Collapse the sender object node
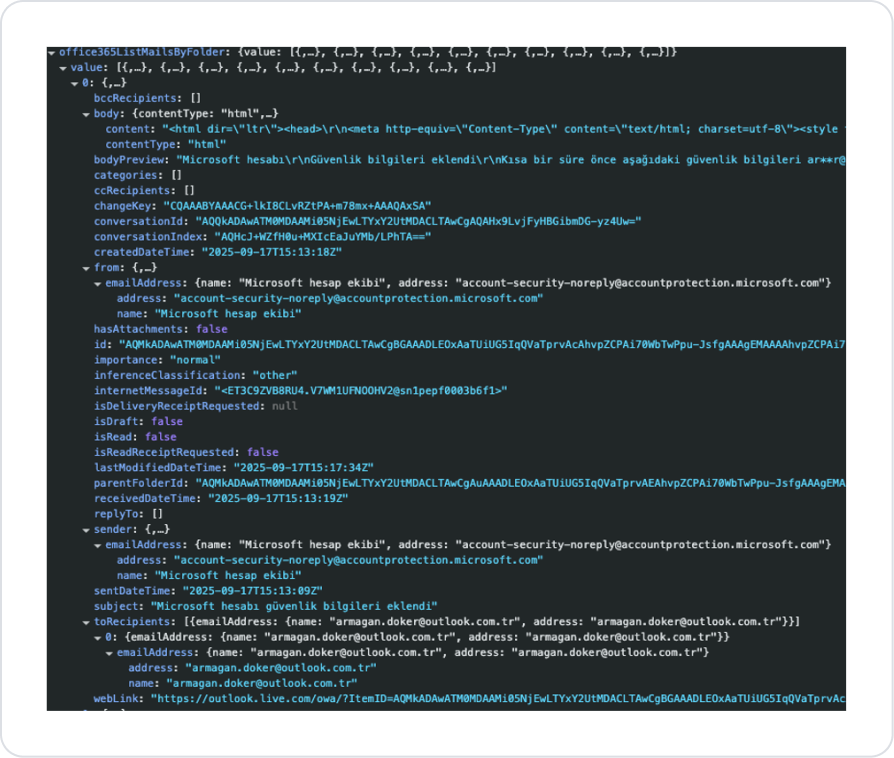894x758 pixels. [86, 530]
